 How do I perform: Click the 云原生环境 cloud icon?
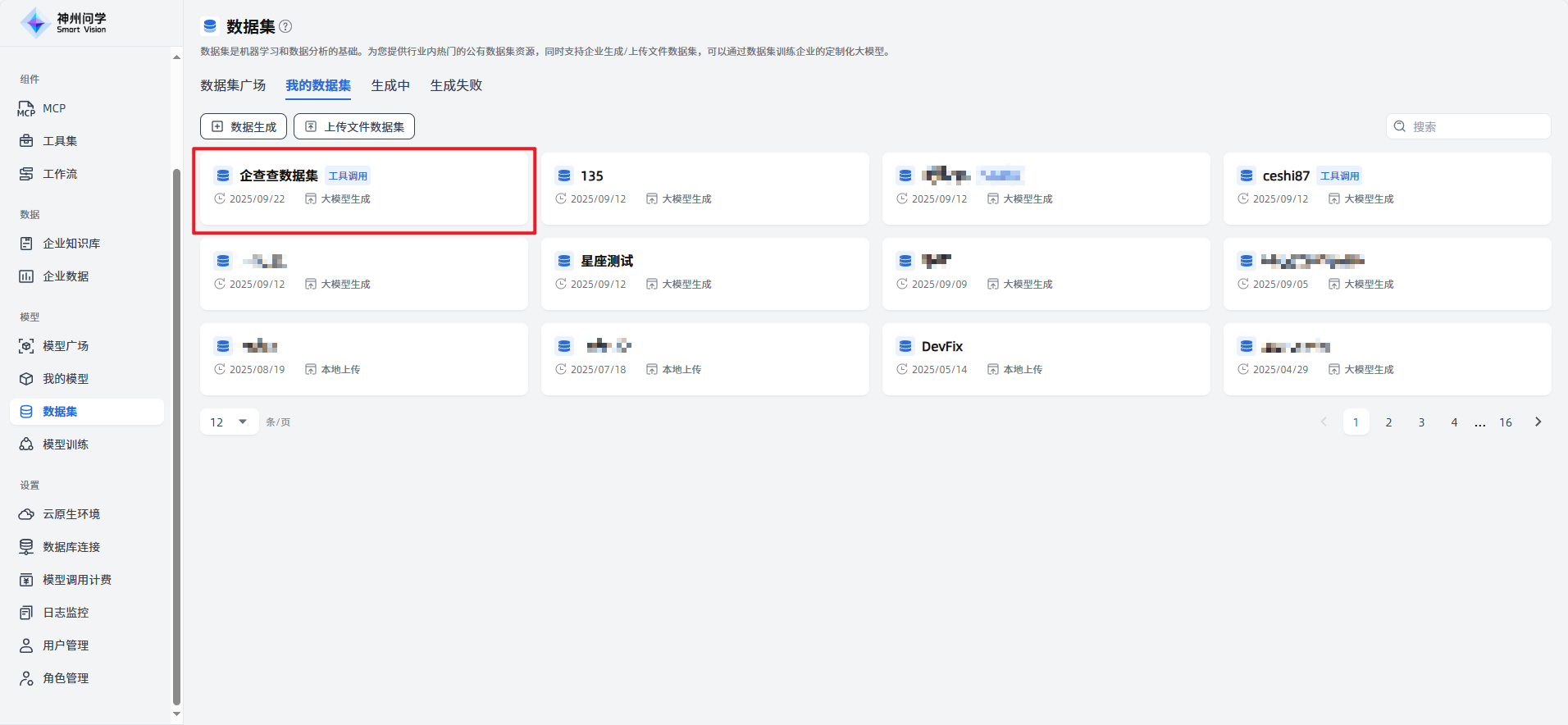pyautogui.click(x=26, y=514)
